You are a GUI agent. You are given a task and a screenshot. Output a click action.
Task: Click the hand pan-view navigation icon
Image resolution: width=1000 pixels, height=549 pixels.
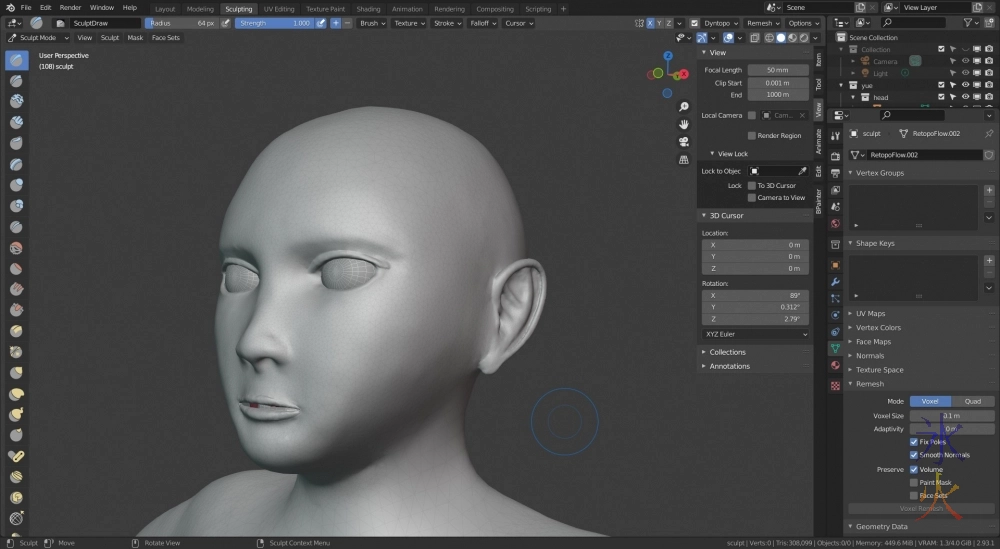(684, 124)
